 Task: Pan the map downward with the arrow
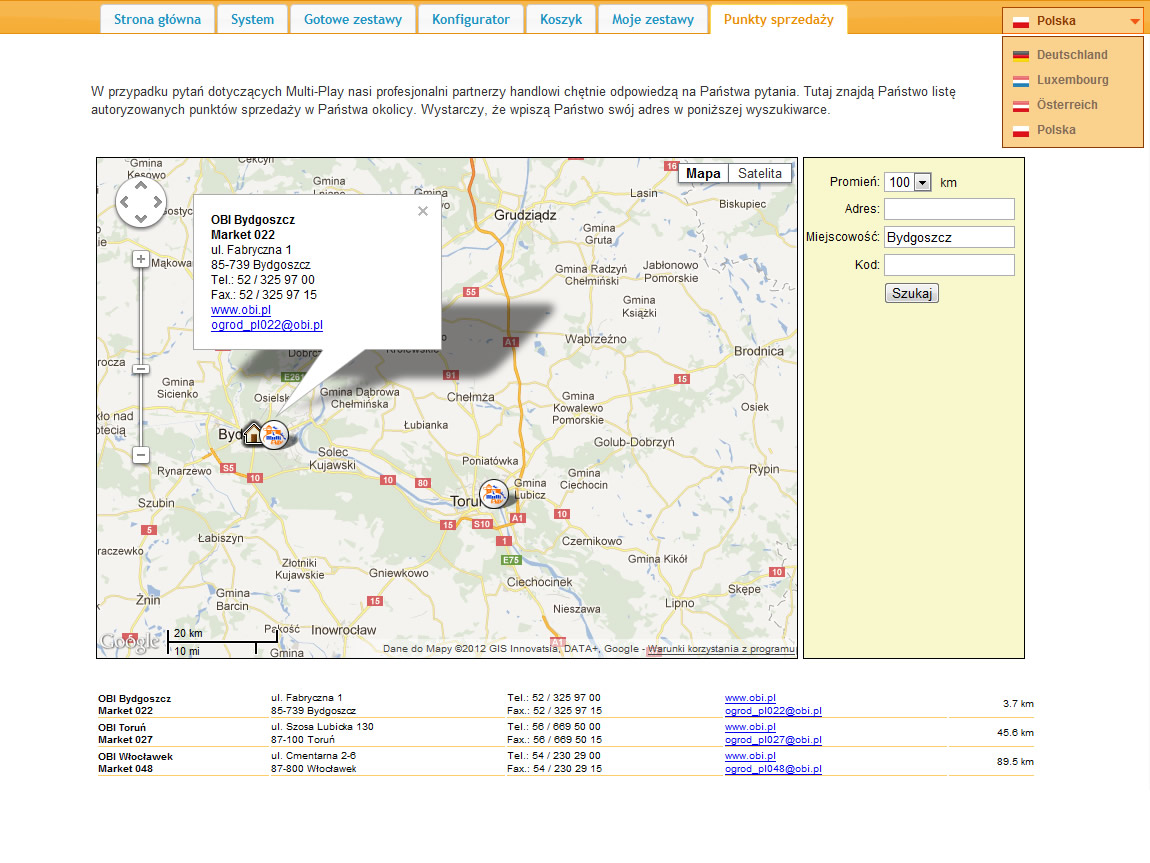point(141,218)
